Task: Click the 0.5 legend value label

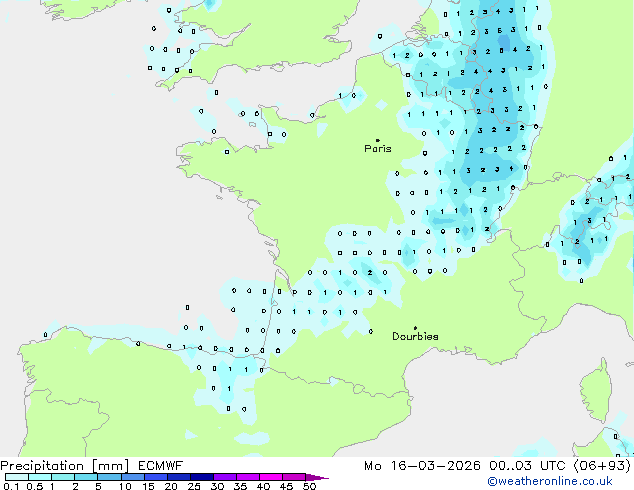Action: coord(34,486)
